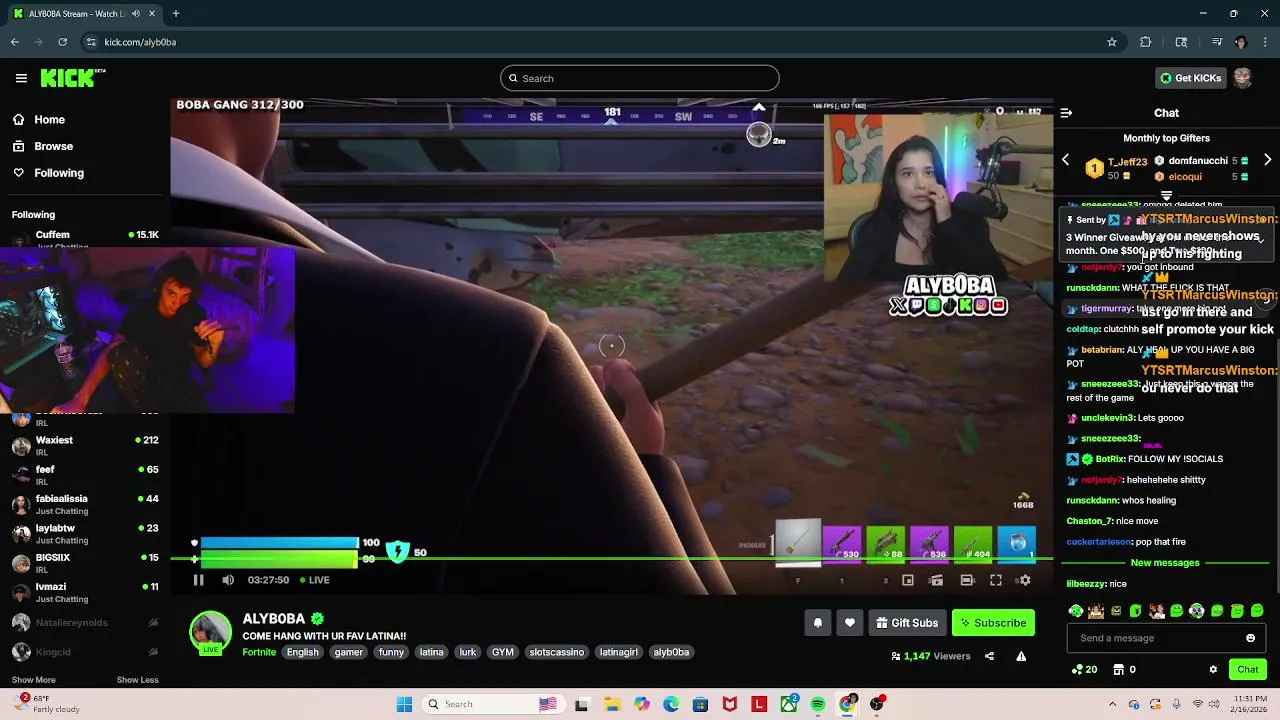Collapse the Monthly top Gifters section

click(x=1166, y=195)
